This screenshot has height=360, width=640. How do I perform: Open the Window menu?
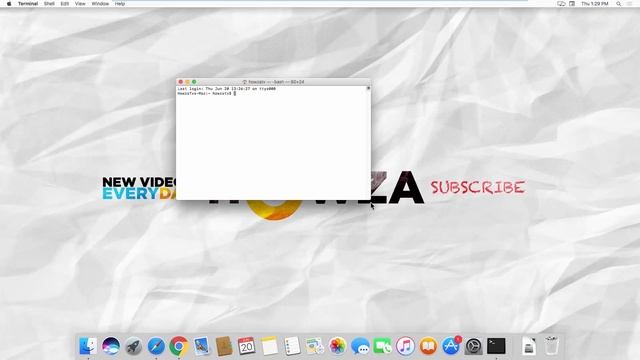pos(100,4)
